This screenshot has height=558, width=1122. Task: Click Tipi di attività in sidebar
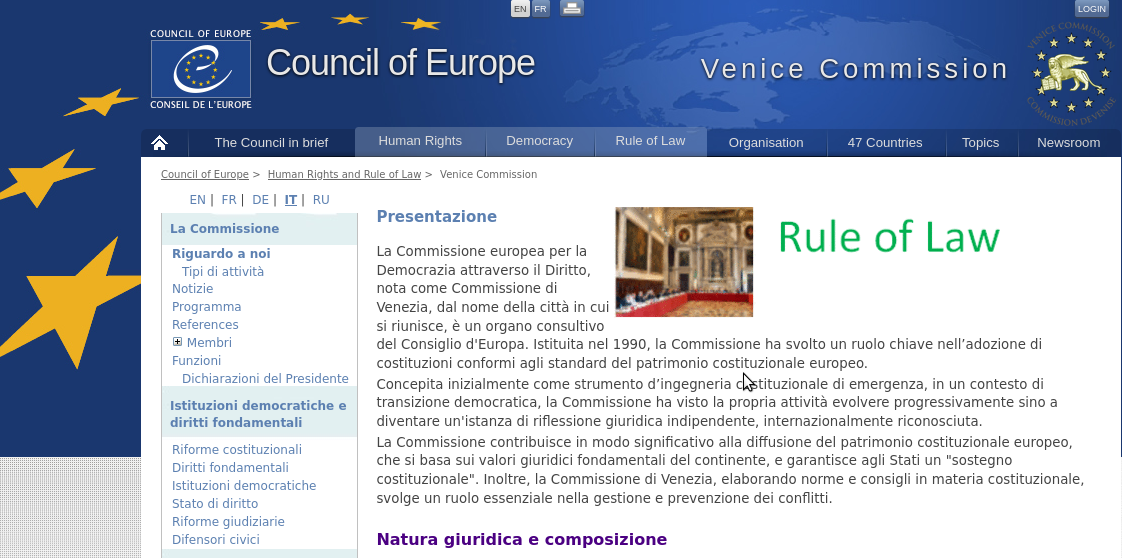point(223,272)
